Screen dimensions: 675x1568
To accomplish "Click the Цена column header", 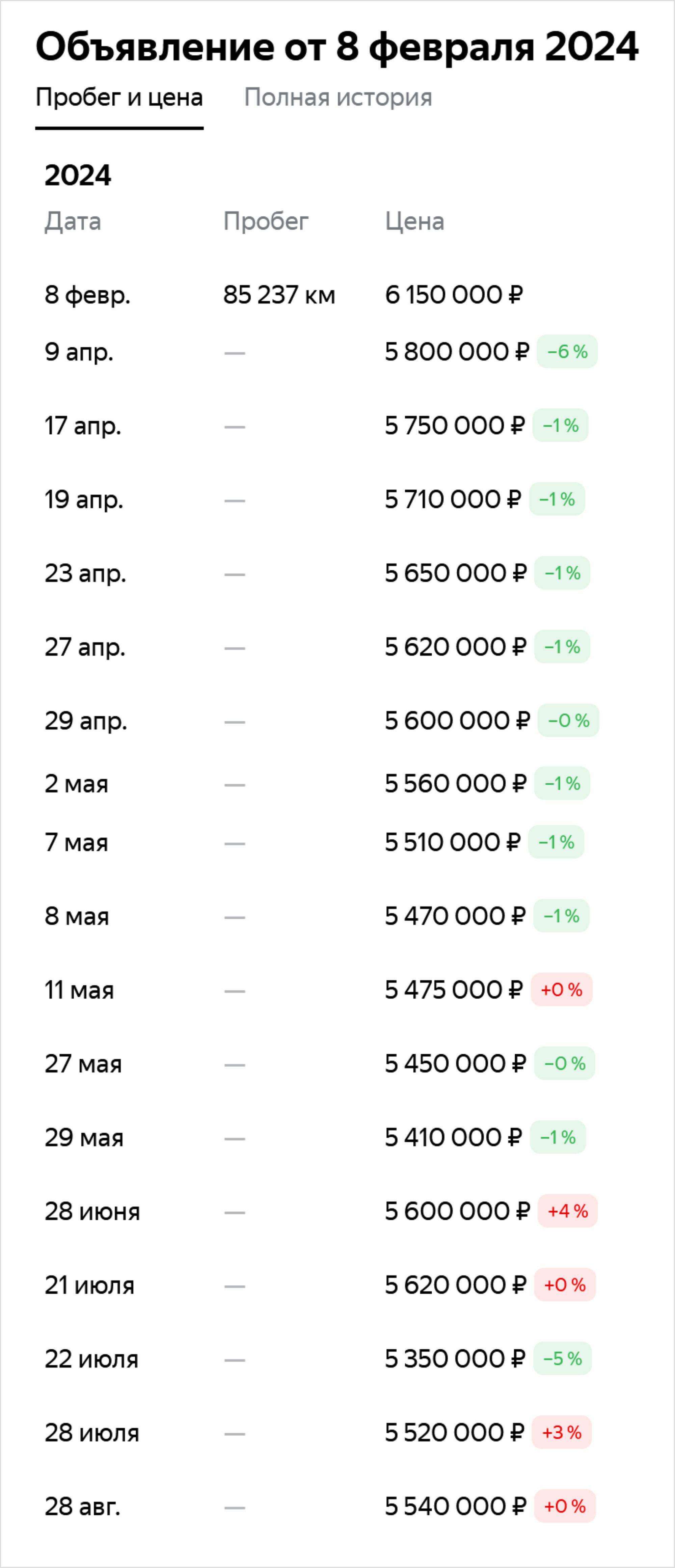I will (414, 221).
